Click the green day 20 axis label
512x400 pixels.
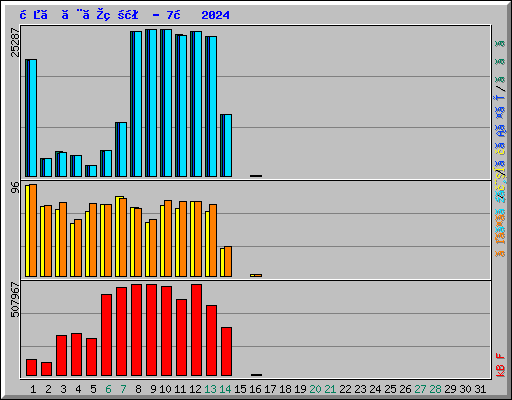315,389
